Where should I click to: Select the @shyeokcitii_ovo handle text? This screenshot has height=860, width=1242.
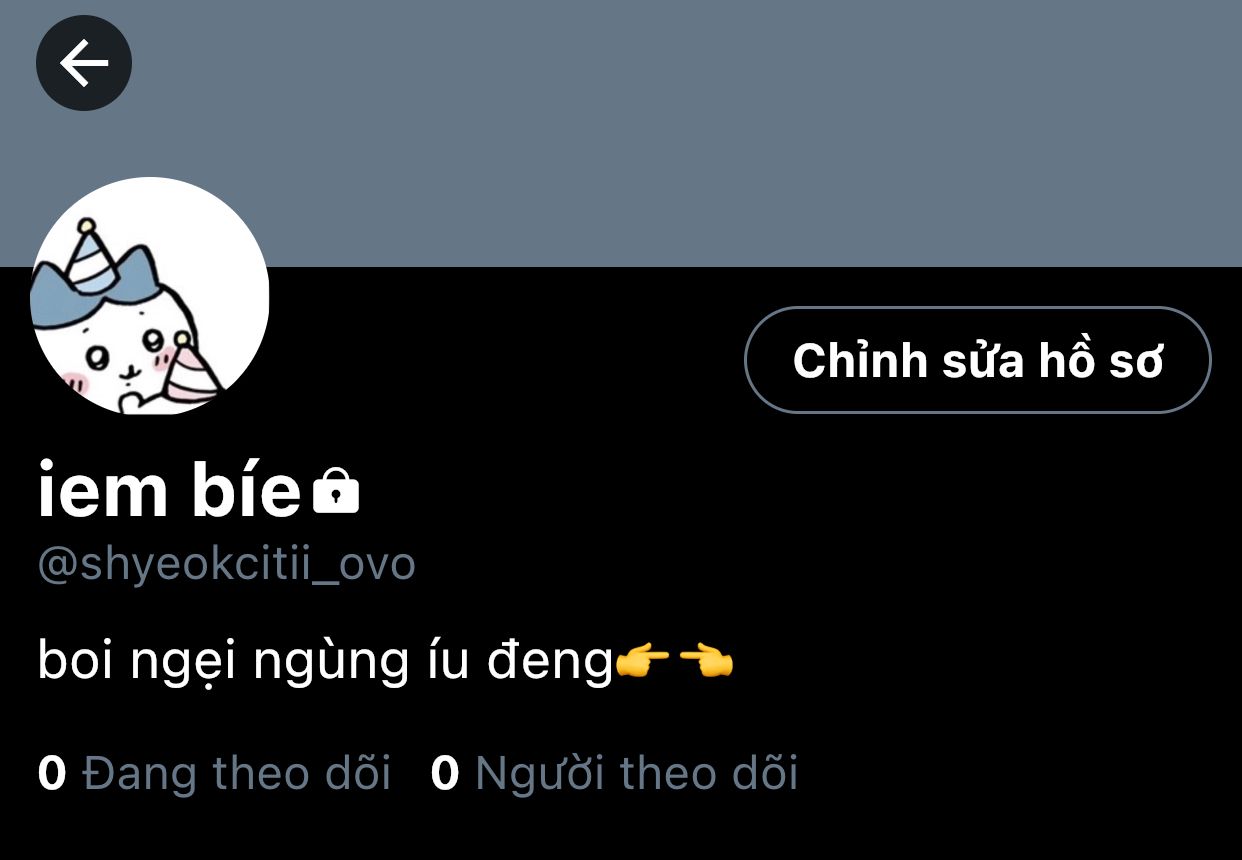coord(226,564)
